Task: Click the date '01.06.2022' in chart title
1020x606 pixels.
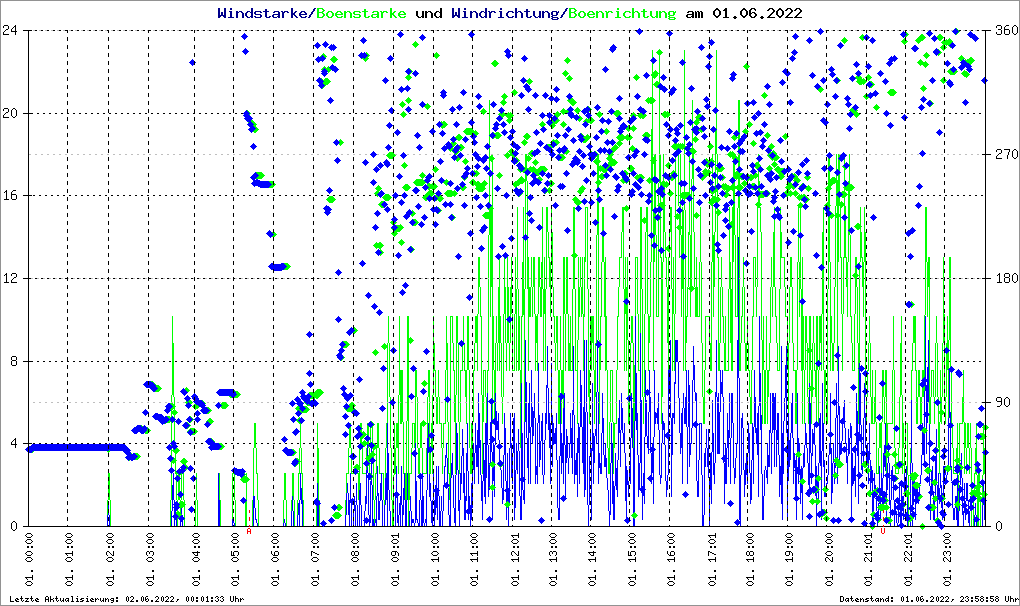Action: coord(756,13)
